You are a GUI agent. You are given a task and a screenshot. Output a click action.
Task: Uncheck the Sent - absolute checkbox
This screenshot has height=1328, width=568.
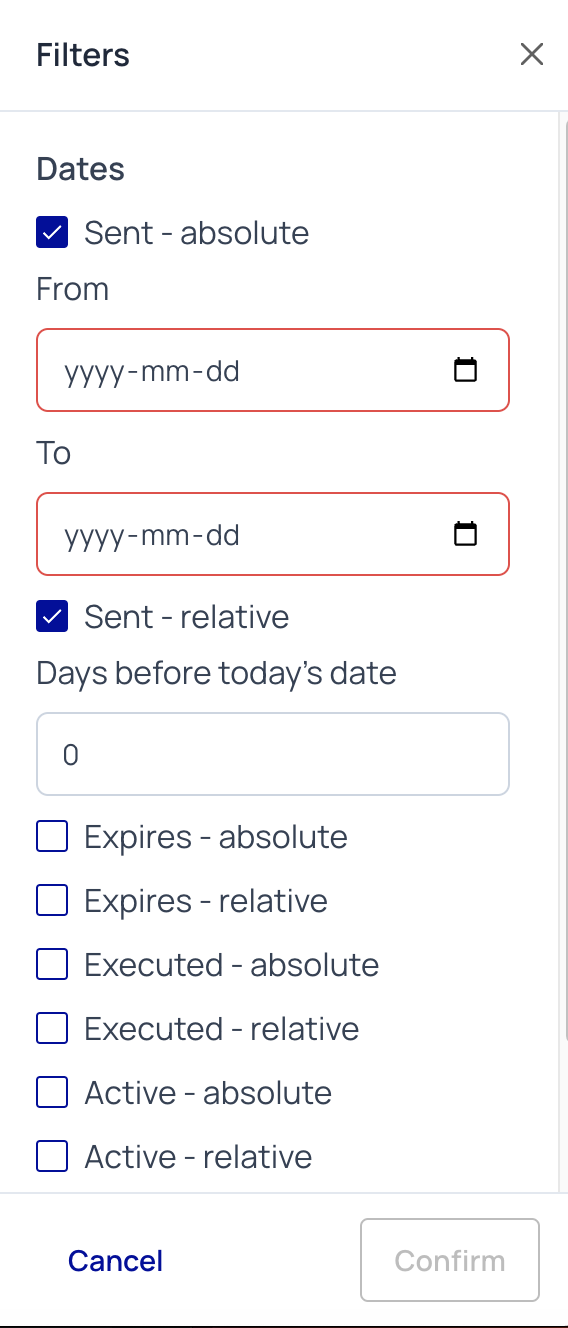[x=52, y=233]
